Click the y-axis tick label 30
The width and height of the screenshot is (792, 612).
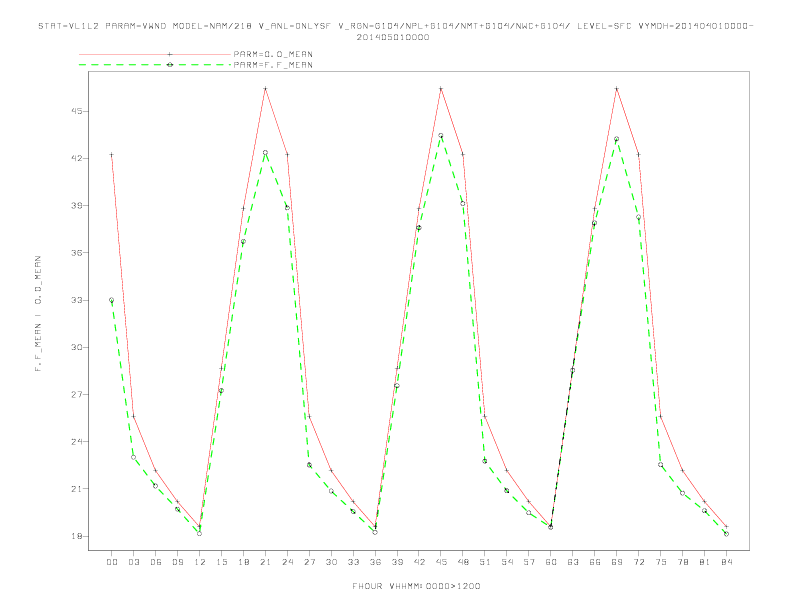[x=77, y=347]
